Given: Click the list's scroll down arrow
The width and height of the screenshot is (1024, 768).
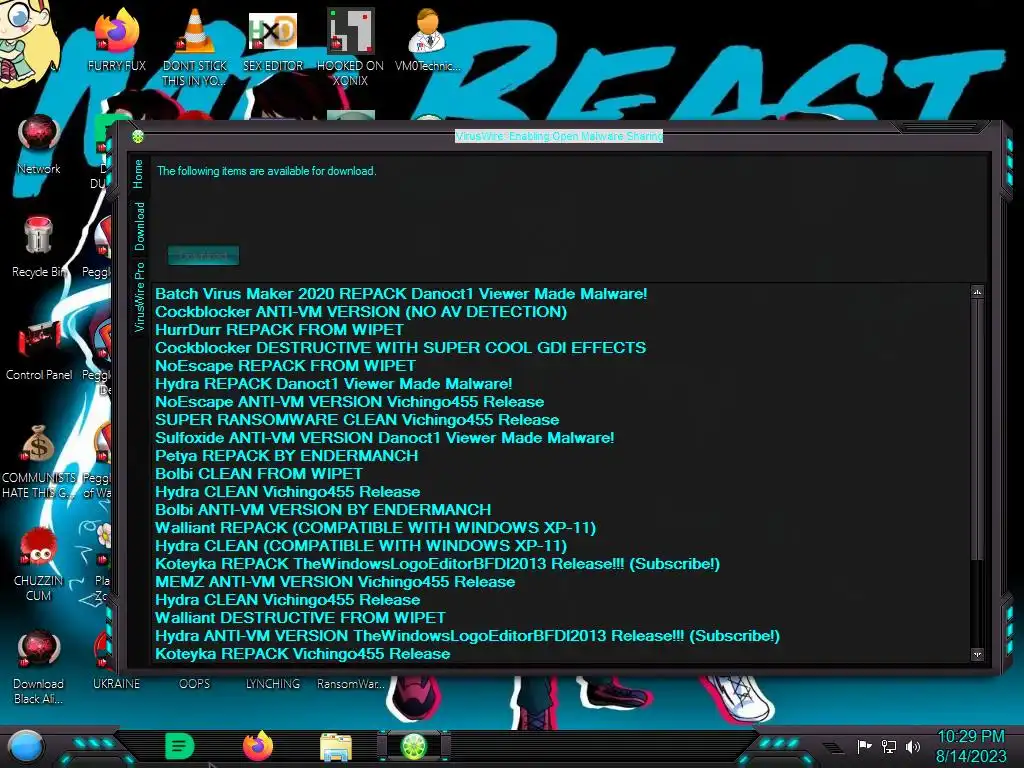Looking at the screenshot, I should coord(977,654).
